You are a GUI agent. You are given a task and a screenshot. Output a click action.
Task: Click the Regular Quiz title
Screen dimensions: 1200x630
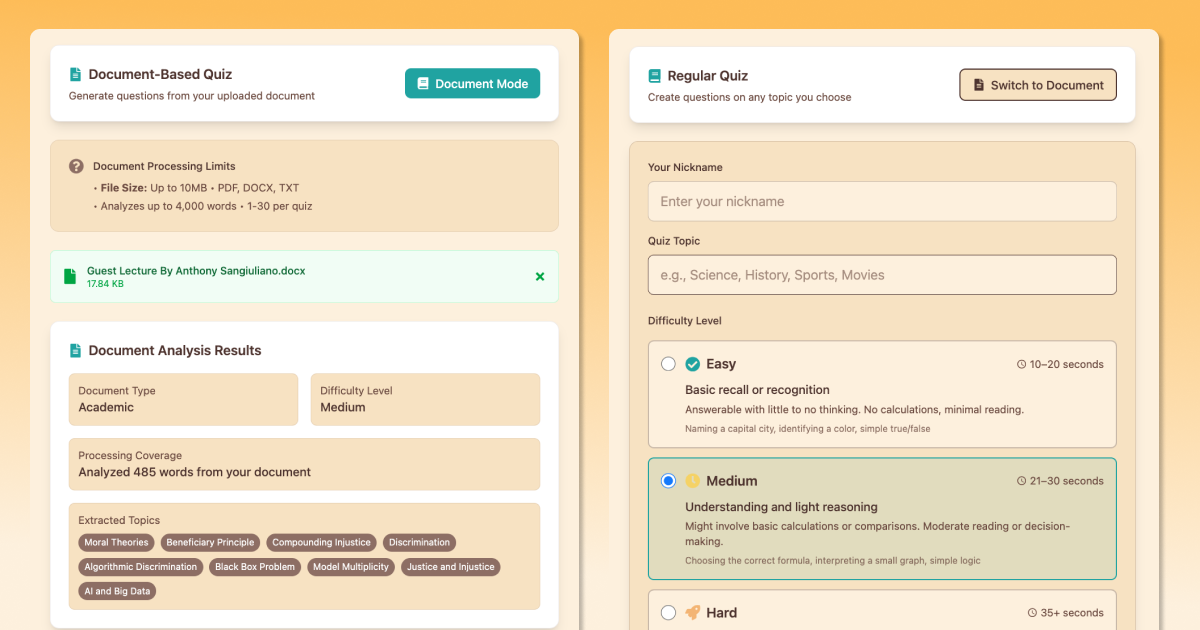click(708, 76)
